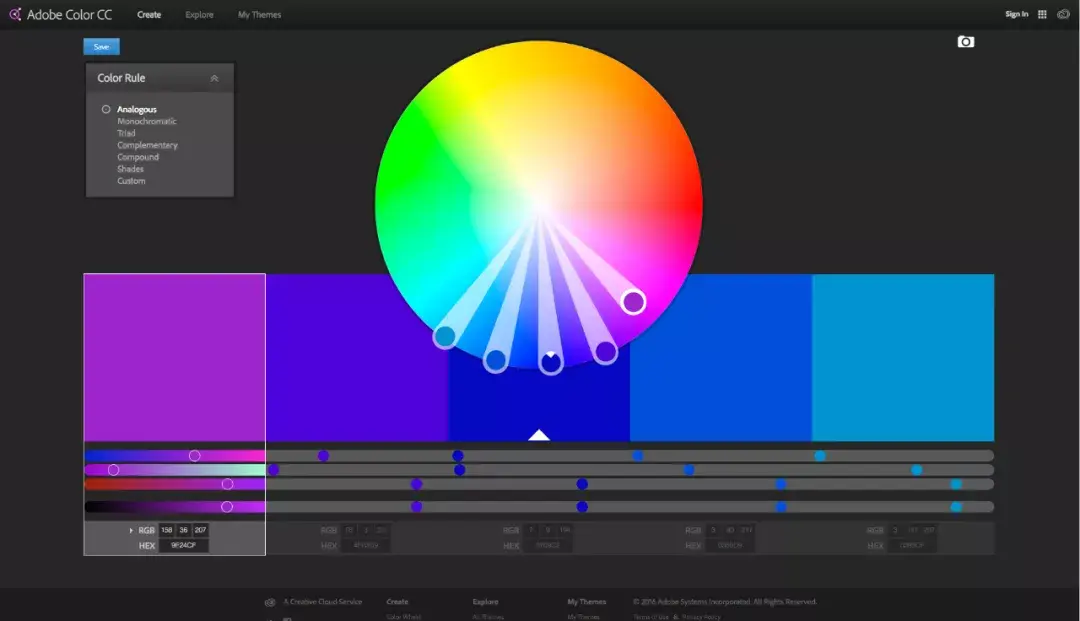Click footer Create link
This screenshot has width=1080, height=621.
[x=397, y=602]
